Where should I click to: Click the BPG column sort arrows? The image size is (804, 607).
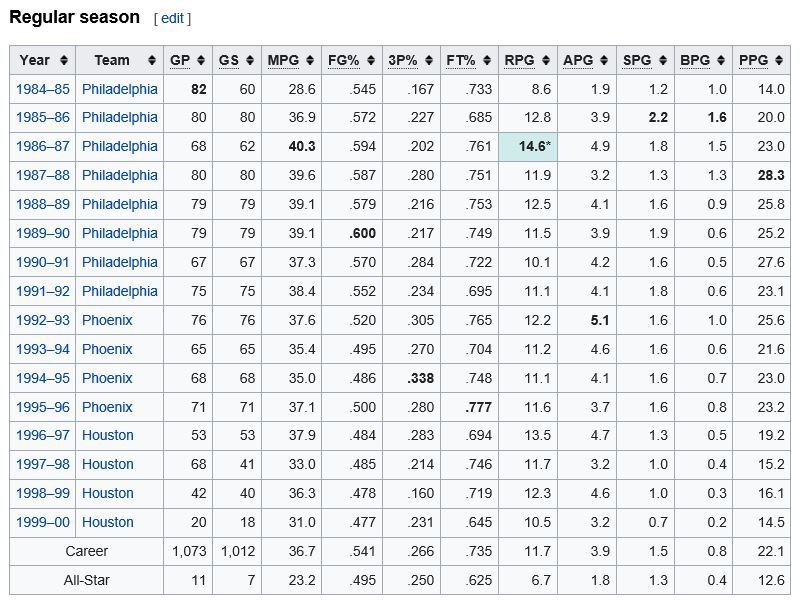(720, 61)
